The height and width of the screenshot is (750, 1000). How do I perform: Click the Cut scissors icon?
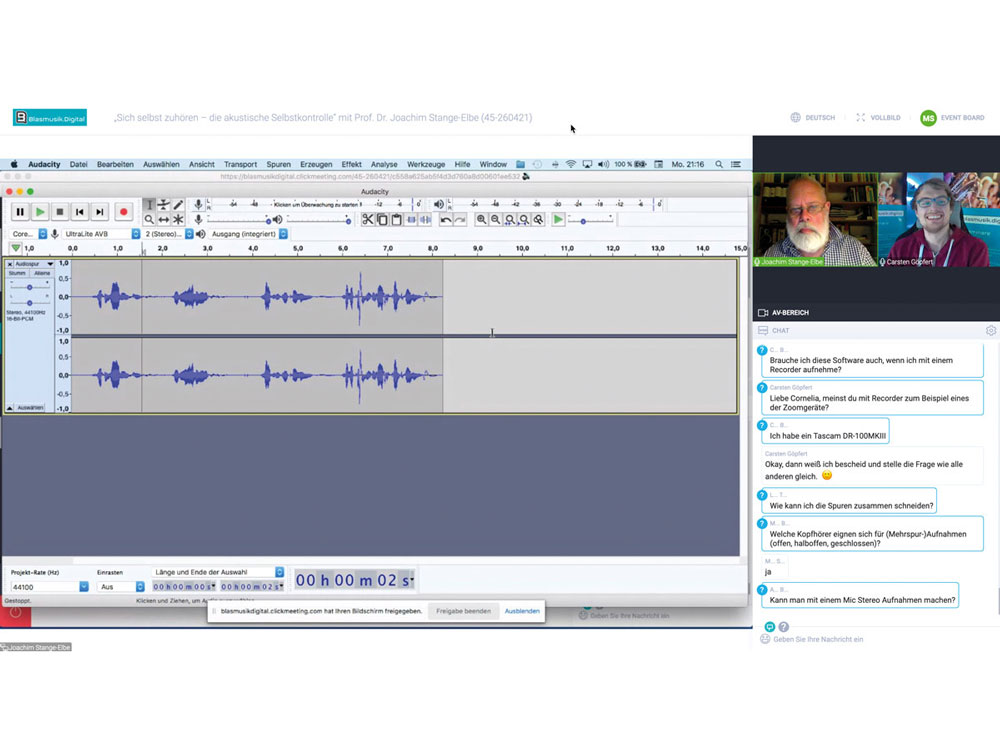(x=368, y=219)
